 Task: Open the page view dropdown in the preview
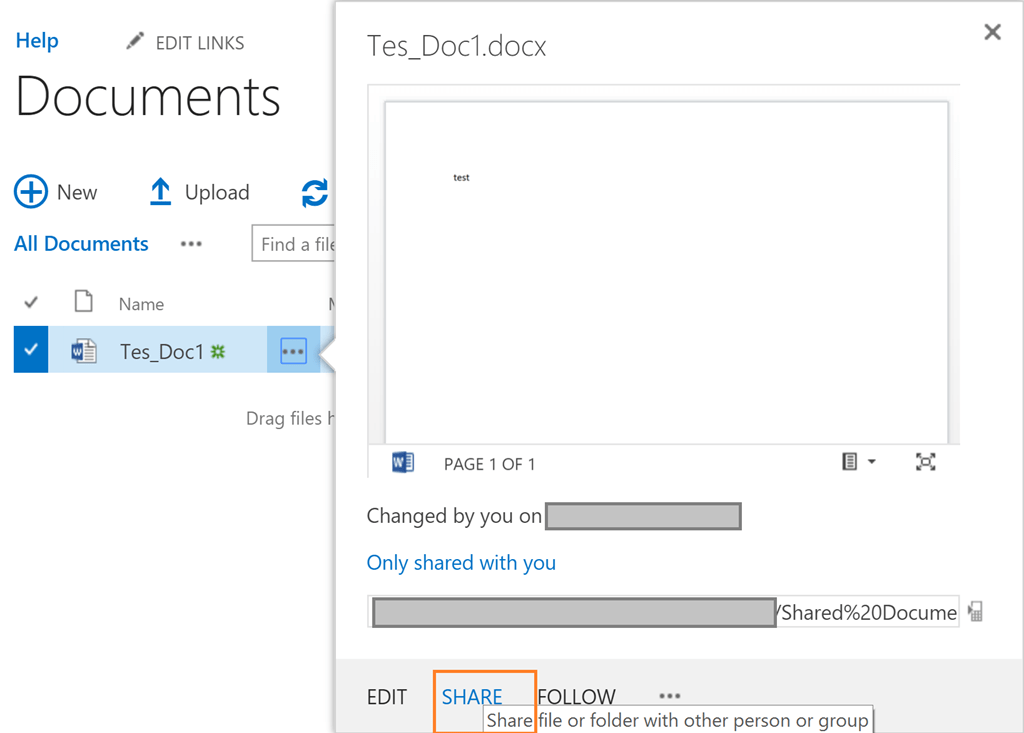coord(856,461)
